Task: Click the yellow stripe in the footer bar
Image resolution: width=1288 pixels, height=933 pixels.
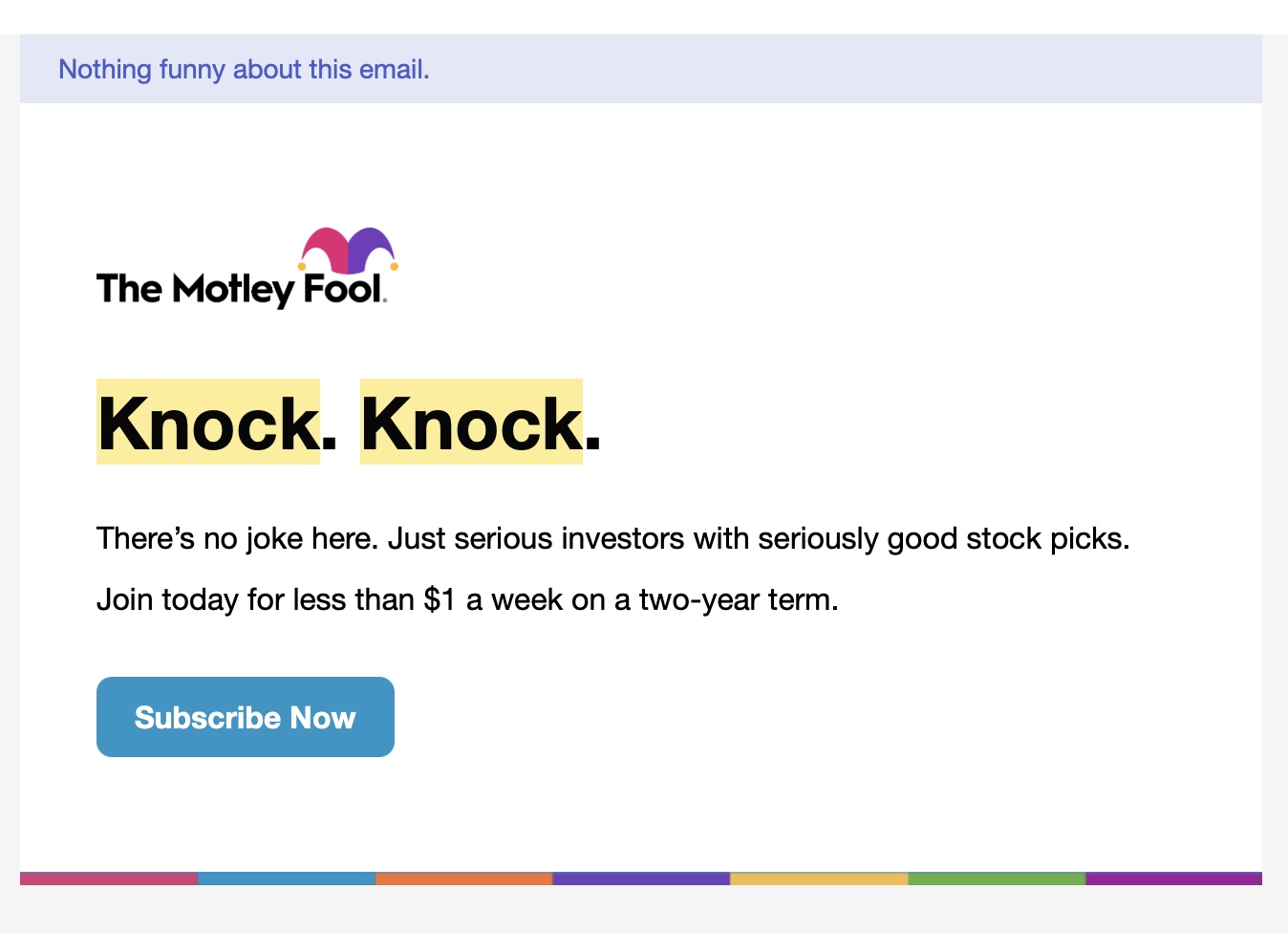Action: 817,877
